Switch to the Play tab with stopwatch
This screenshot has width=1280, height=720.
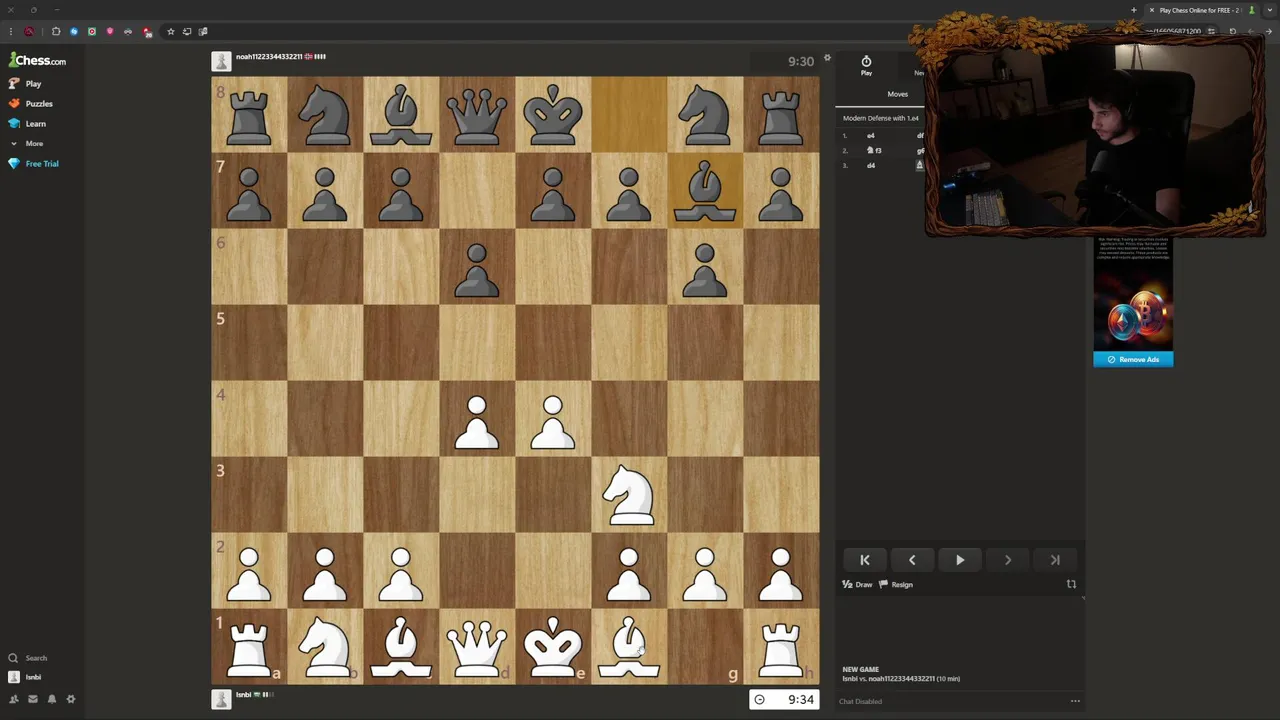[x=866, y=66]
